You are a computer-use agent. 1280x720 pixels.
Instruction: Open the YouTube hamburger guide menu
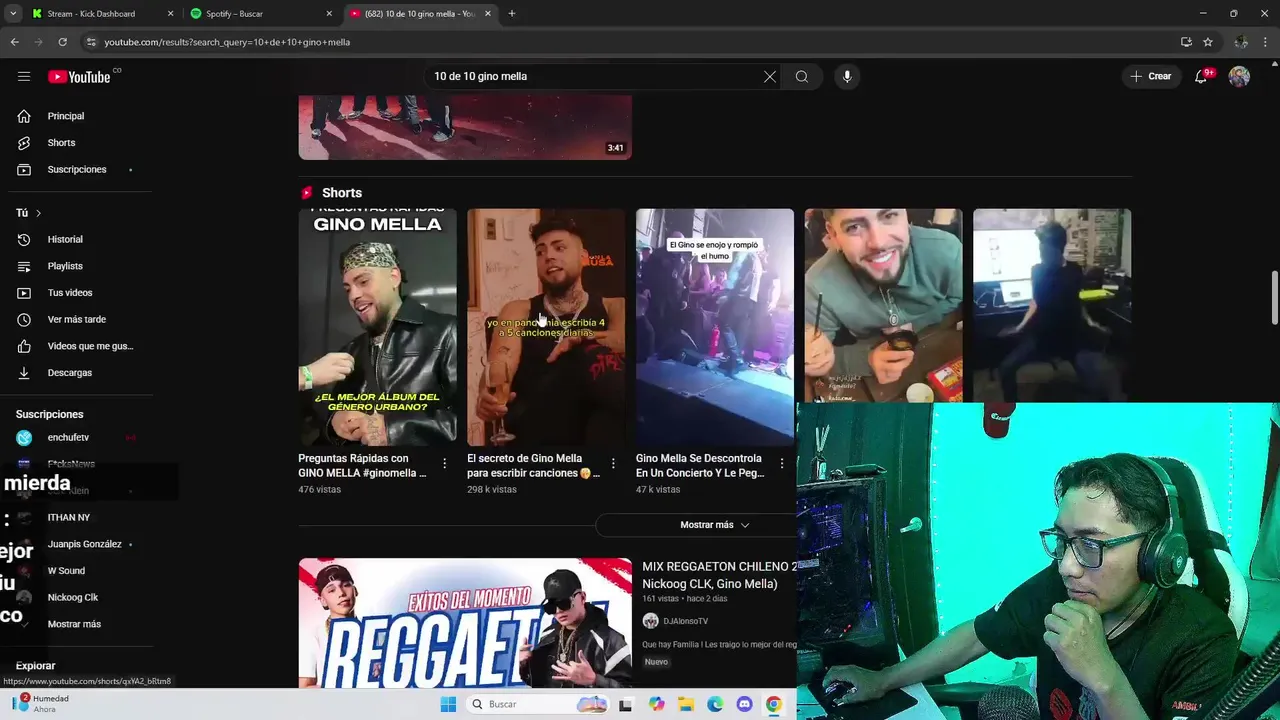click(24, 76)
